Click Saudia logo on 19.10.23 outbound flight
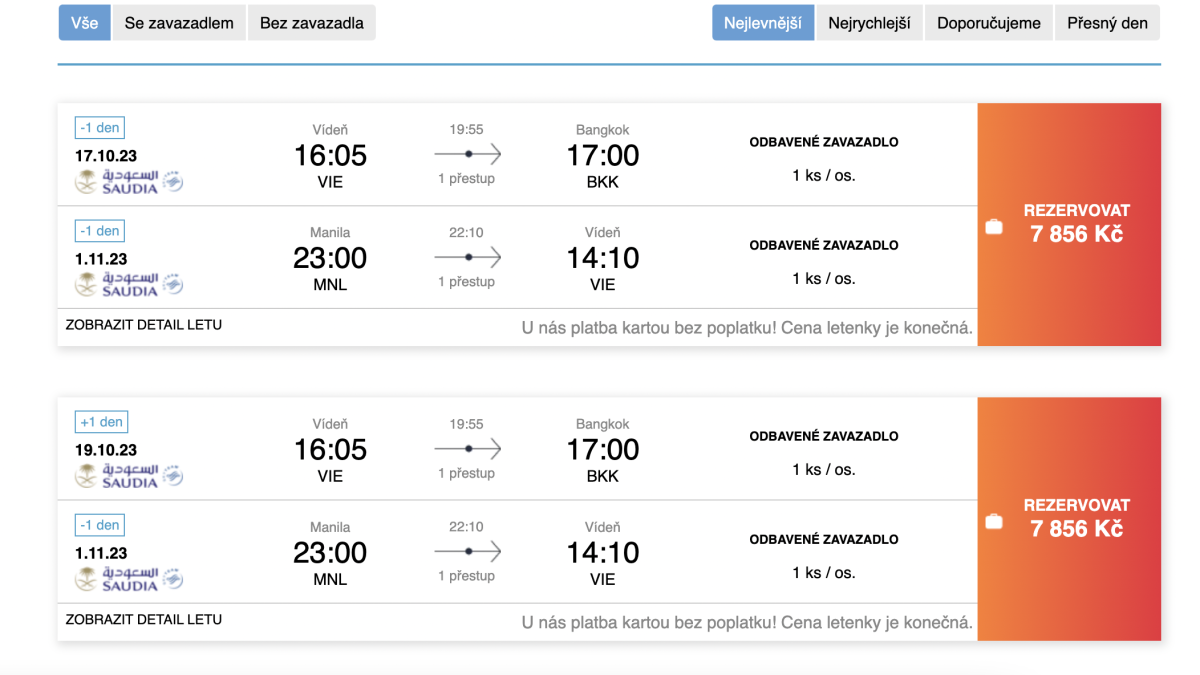Viewport: 1200px width, 675px height. (129, 476)
